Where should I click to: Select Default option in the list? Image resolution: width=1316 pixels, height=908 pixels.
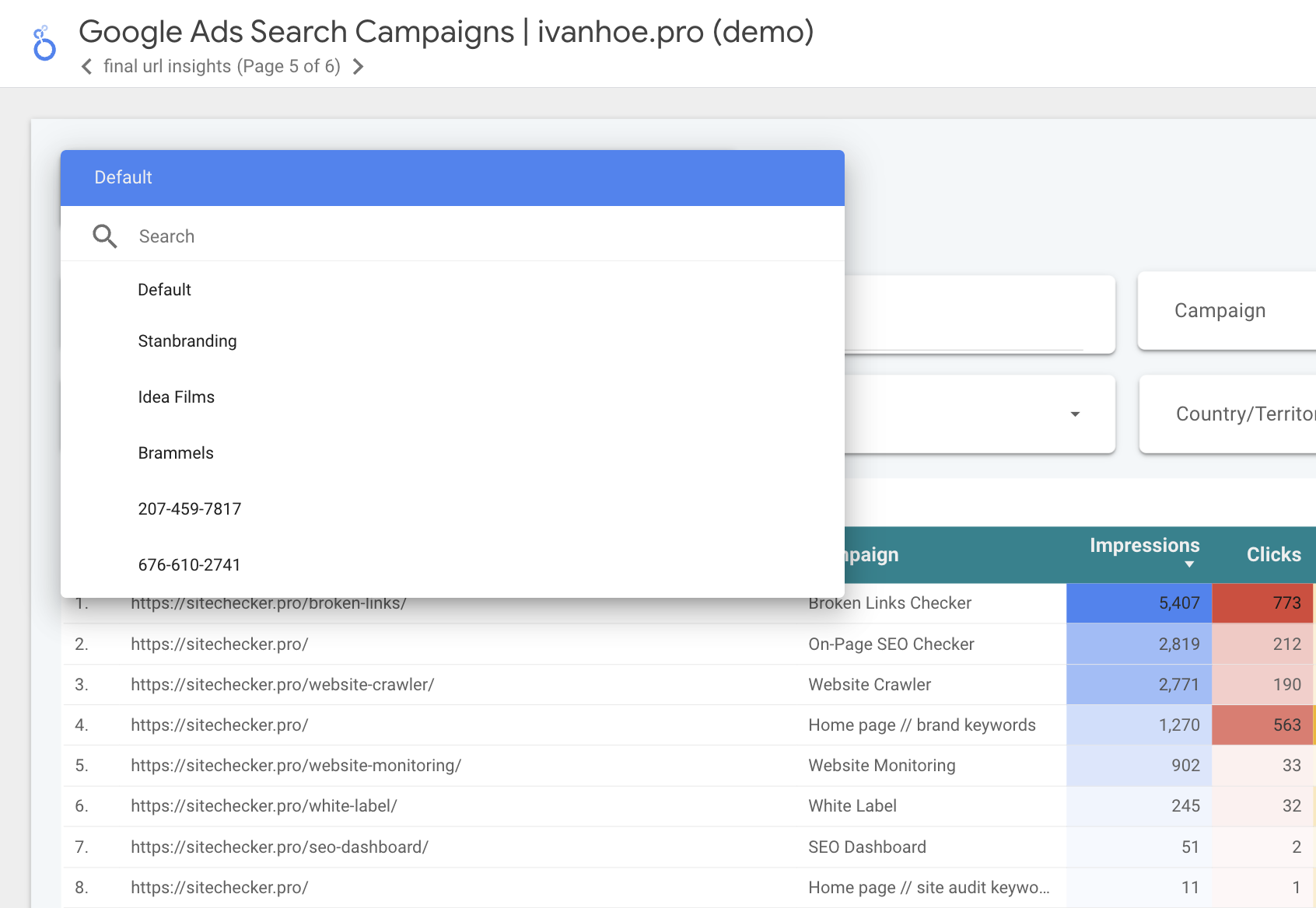[164, 290]
